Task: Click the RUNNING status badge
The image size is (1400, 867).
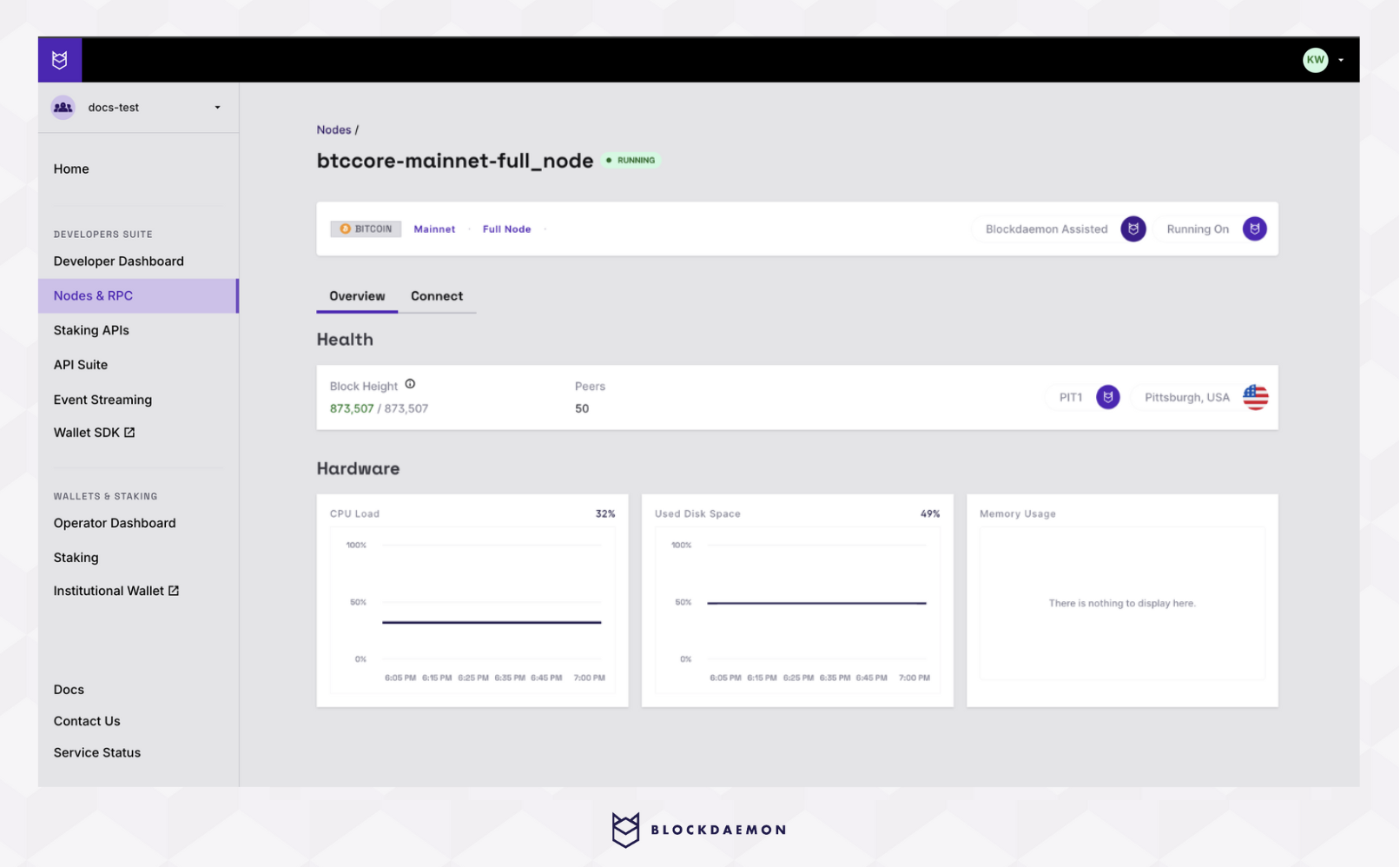Action: coord(631,161)
